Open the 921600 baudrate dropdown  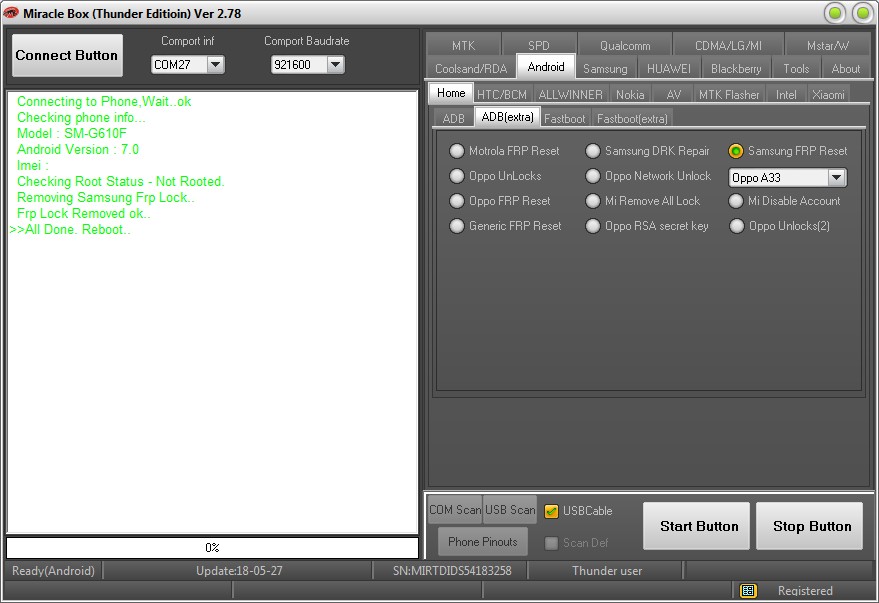point(335,64)
